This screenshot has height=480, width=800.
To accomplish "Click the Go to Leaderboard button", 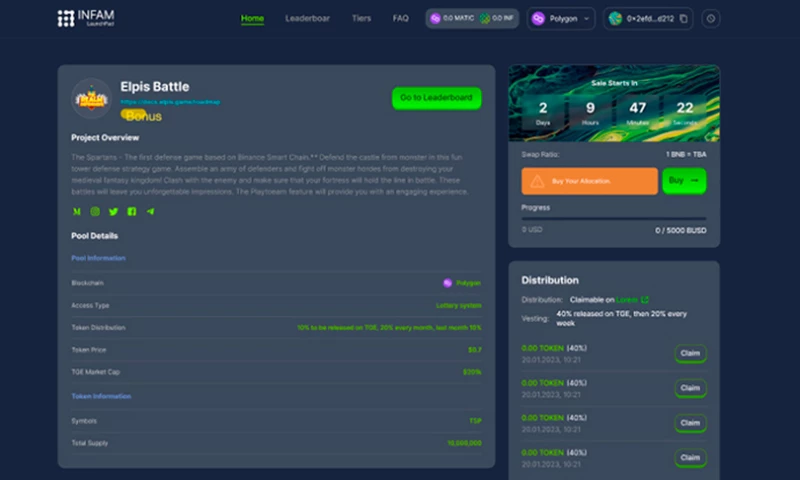I will click(436, 98).
